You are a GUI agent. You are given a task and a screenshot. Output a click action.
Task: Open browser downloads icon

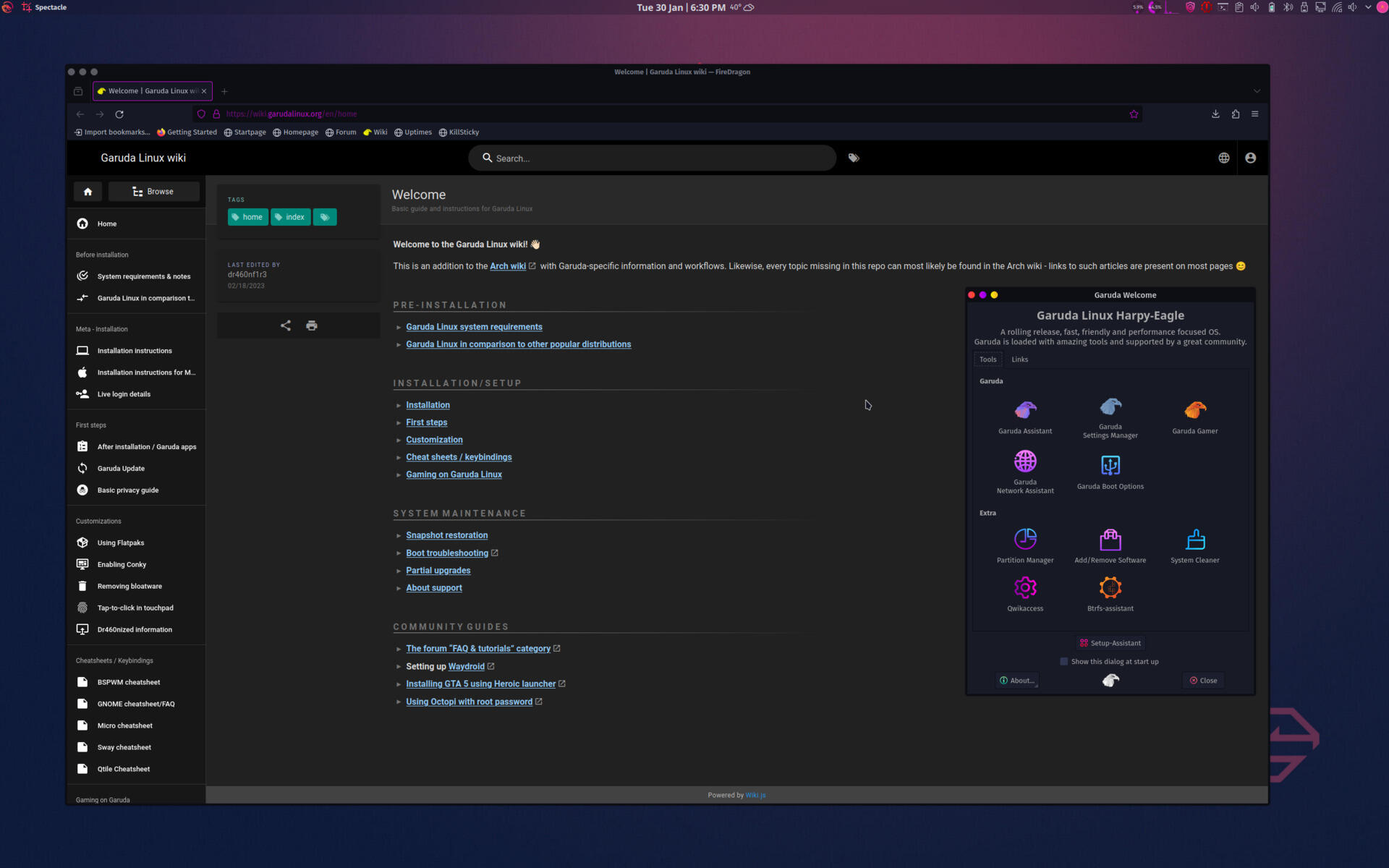tap(1215, 114)
